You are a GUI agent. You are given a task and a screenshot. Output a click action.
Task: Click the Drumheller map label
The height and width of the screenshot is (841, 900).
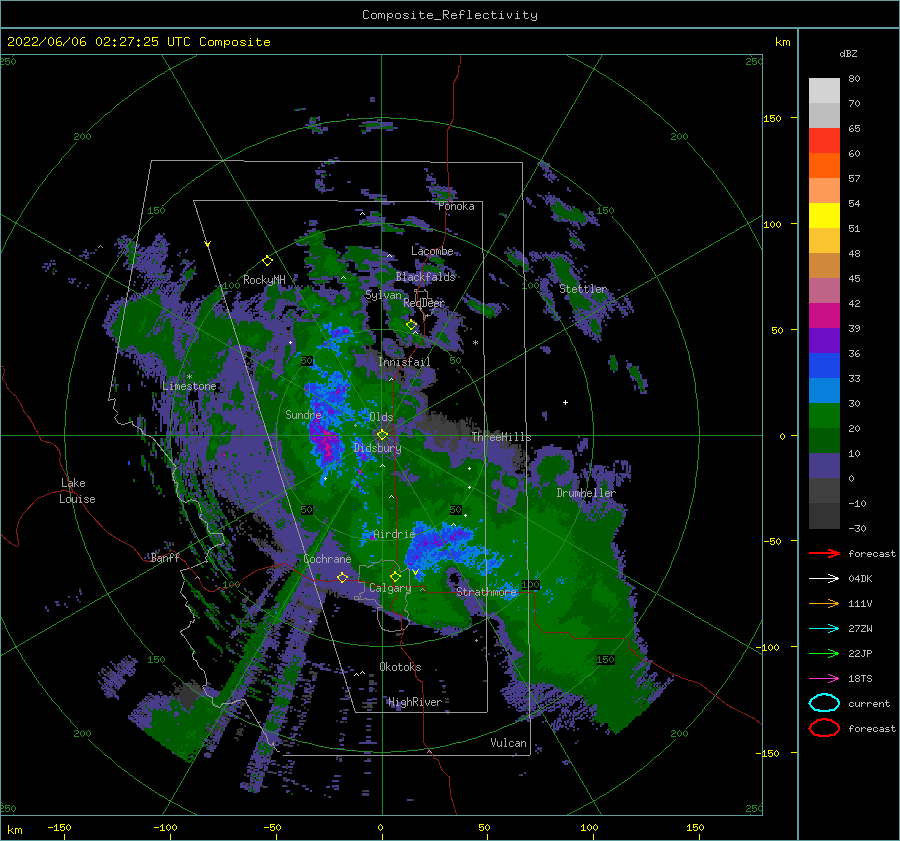pos(586,493)
